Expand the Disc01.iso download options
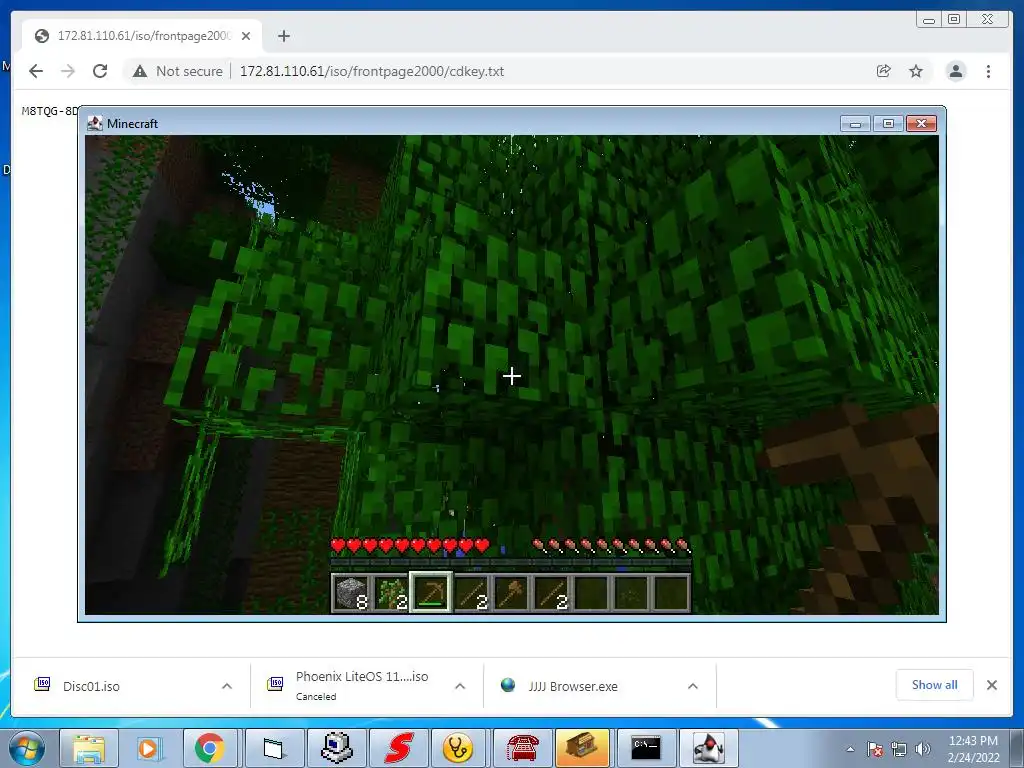Viewport: 1024px width, 768px height. pos(227,686)
